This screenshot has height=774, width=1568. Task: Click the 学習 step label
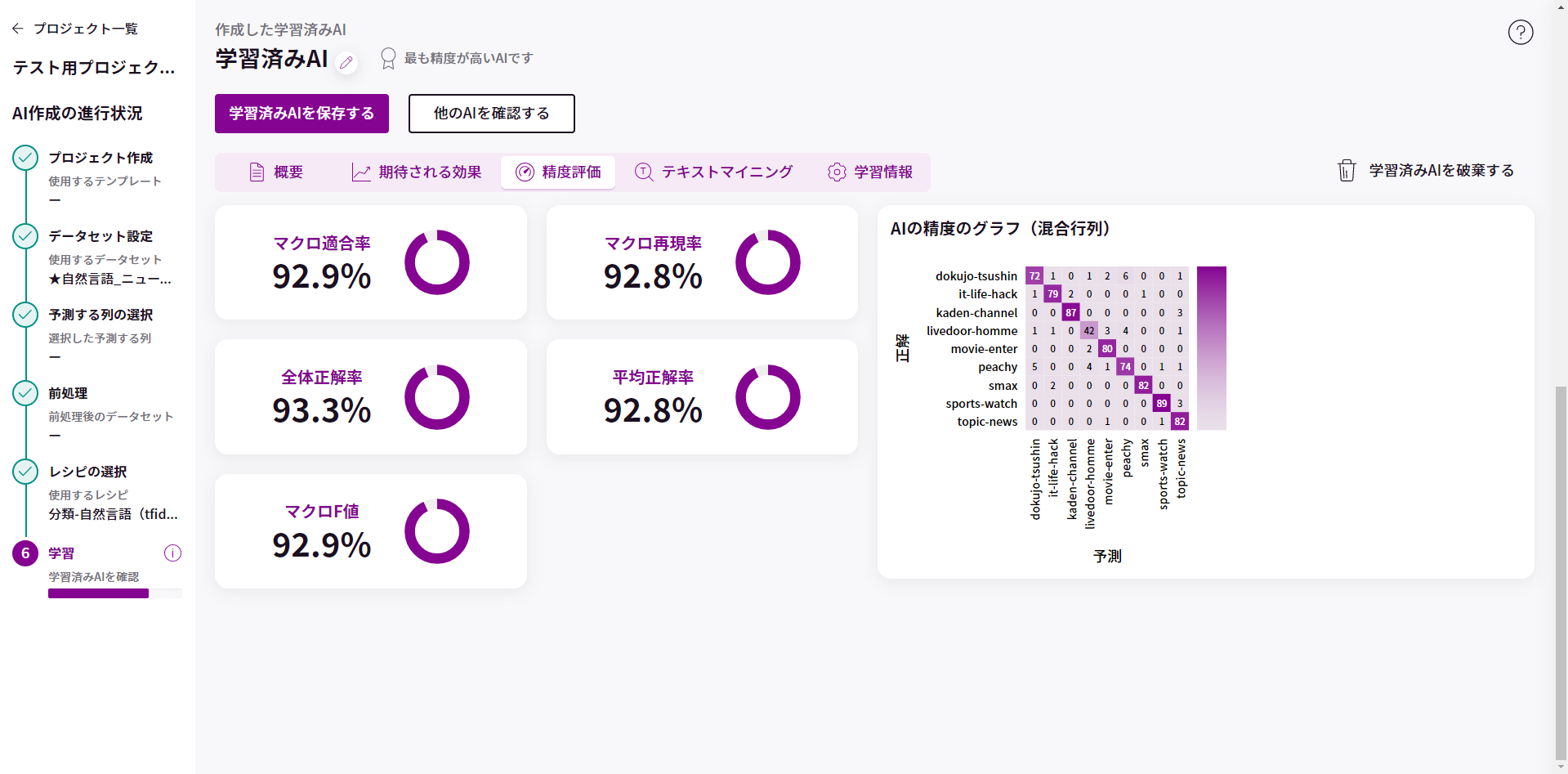pos(61,553)
